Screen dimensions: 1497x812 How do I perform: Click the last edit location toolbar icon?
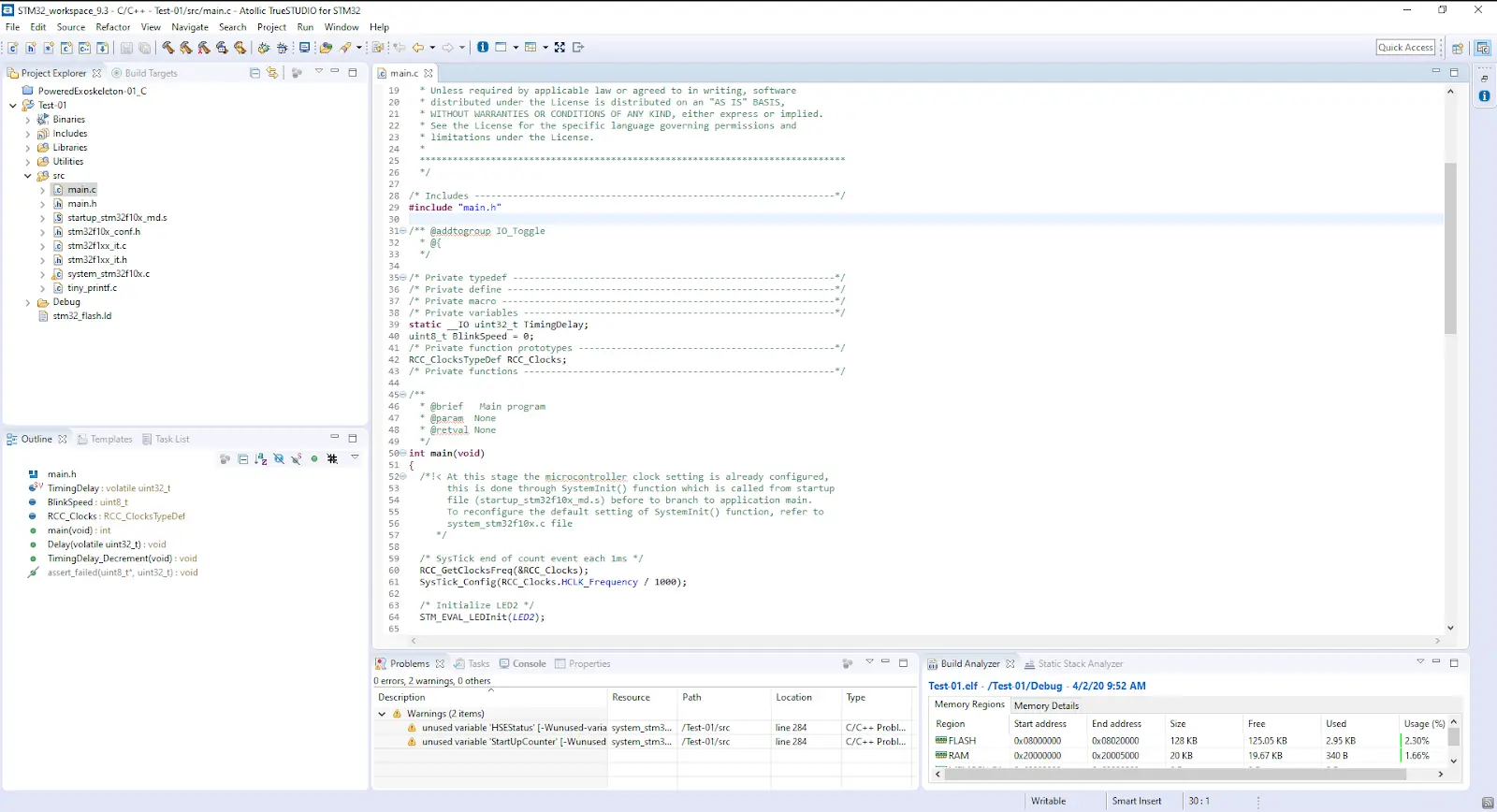point(400,48)
